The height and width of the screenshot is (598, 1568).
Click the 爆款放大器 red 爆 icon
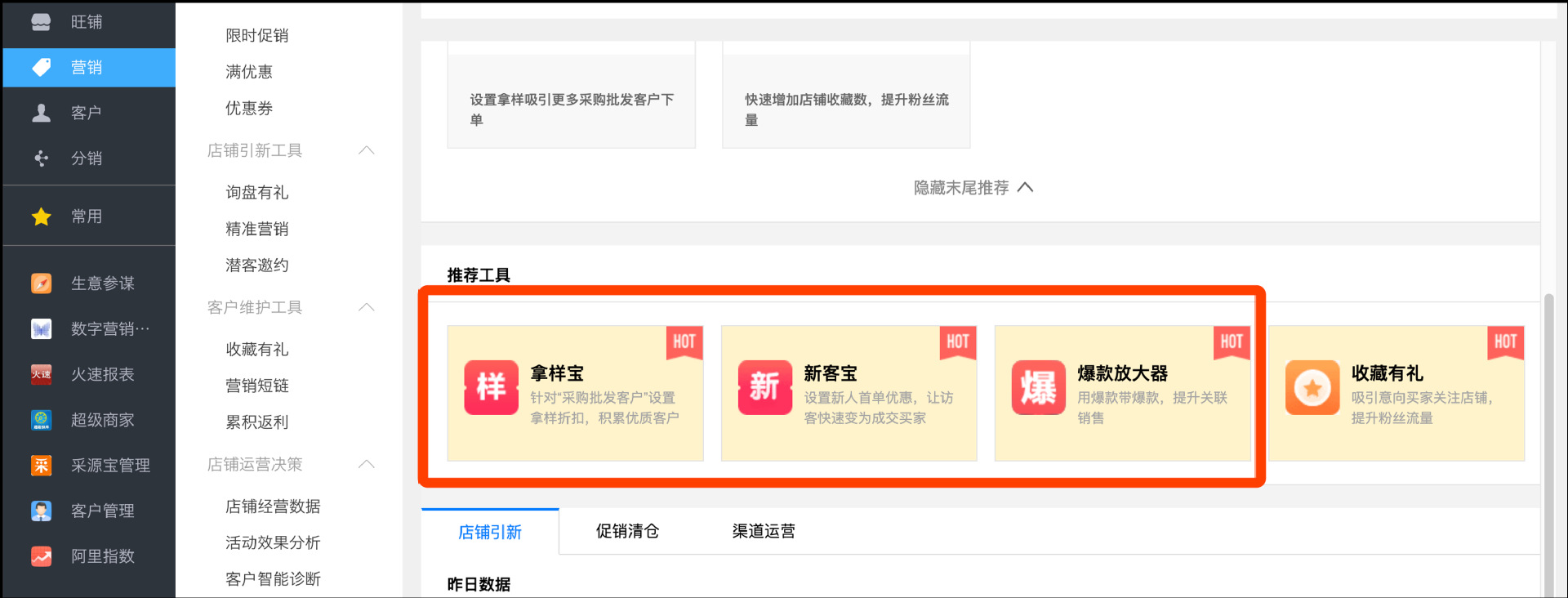click(1039, 387)
